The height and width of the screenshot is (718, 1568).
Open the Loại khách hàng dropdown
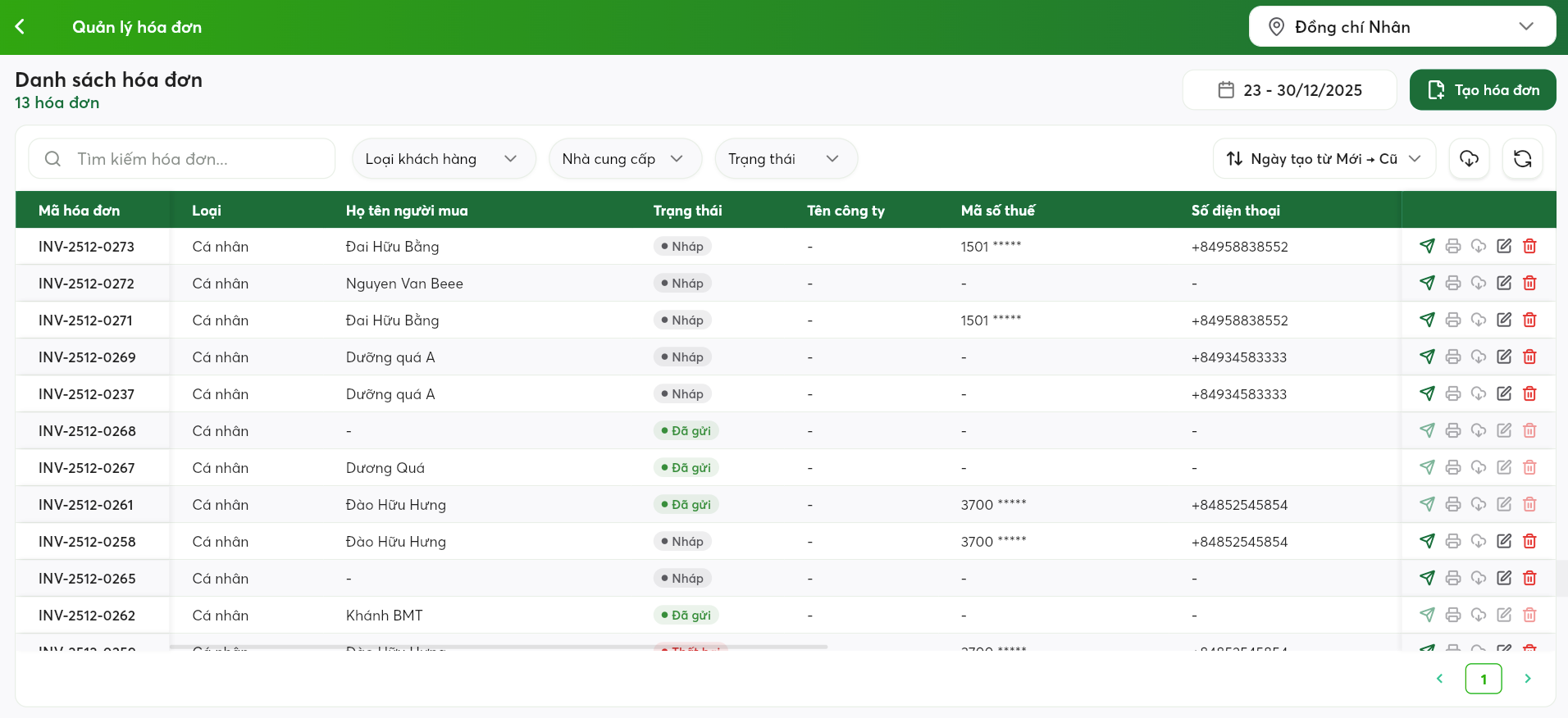(443, 159)
